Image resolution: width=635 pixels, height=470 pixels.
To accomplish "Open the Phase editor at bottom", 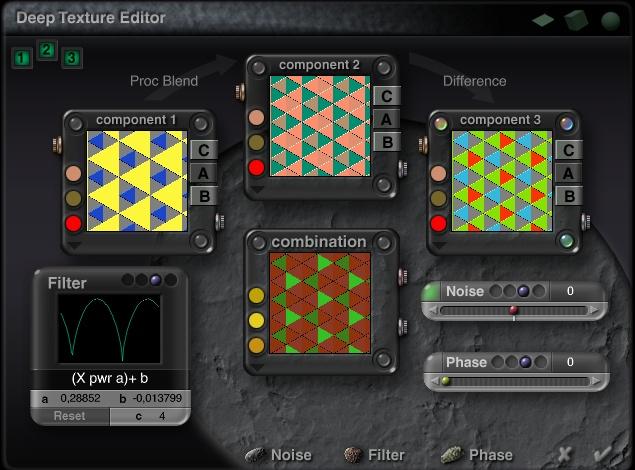I will (x=477, y=455).
